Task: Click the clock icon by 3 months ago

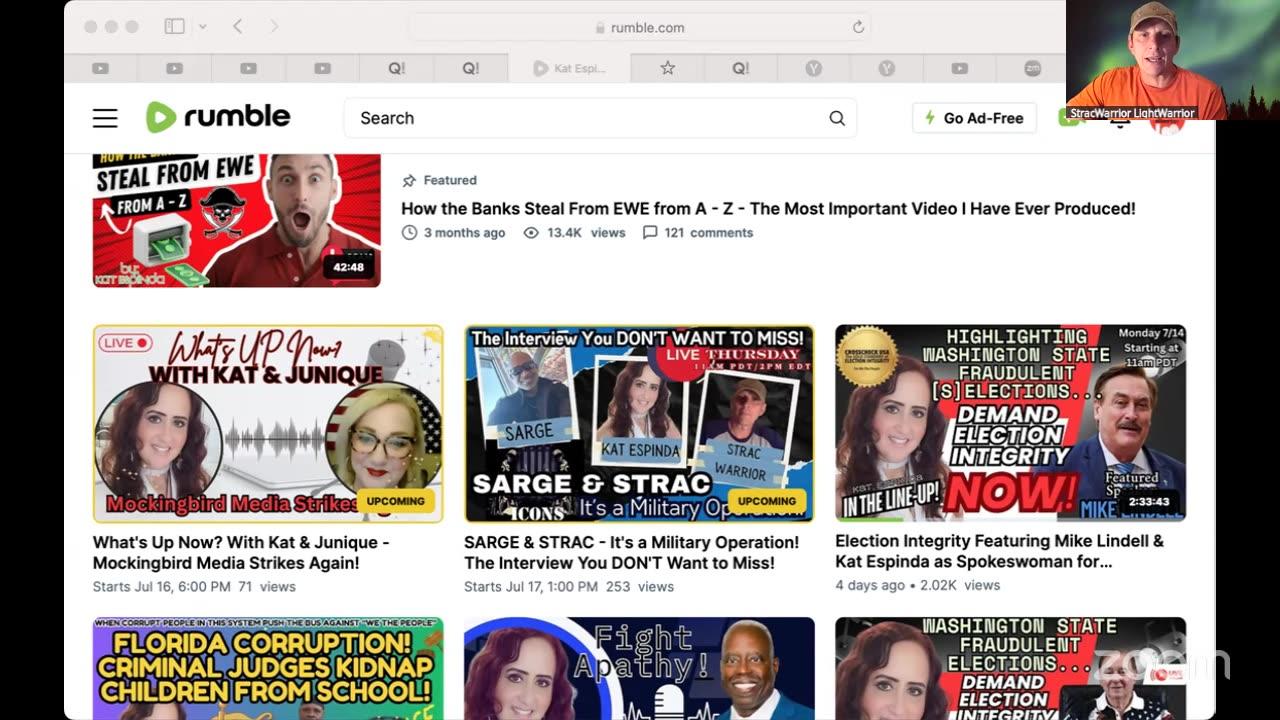Action: 409,233
